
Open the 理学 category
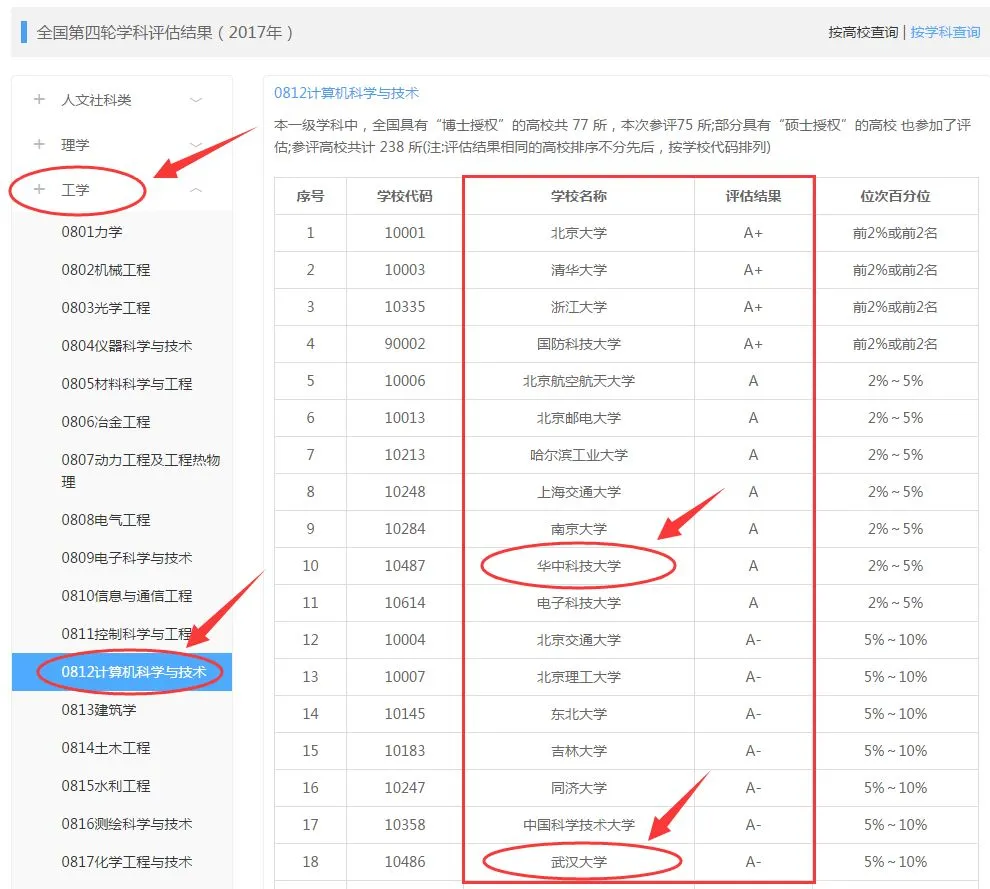[75, 145]
